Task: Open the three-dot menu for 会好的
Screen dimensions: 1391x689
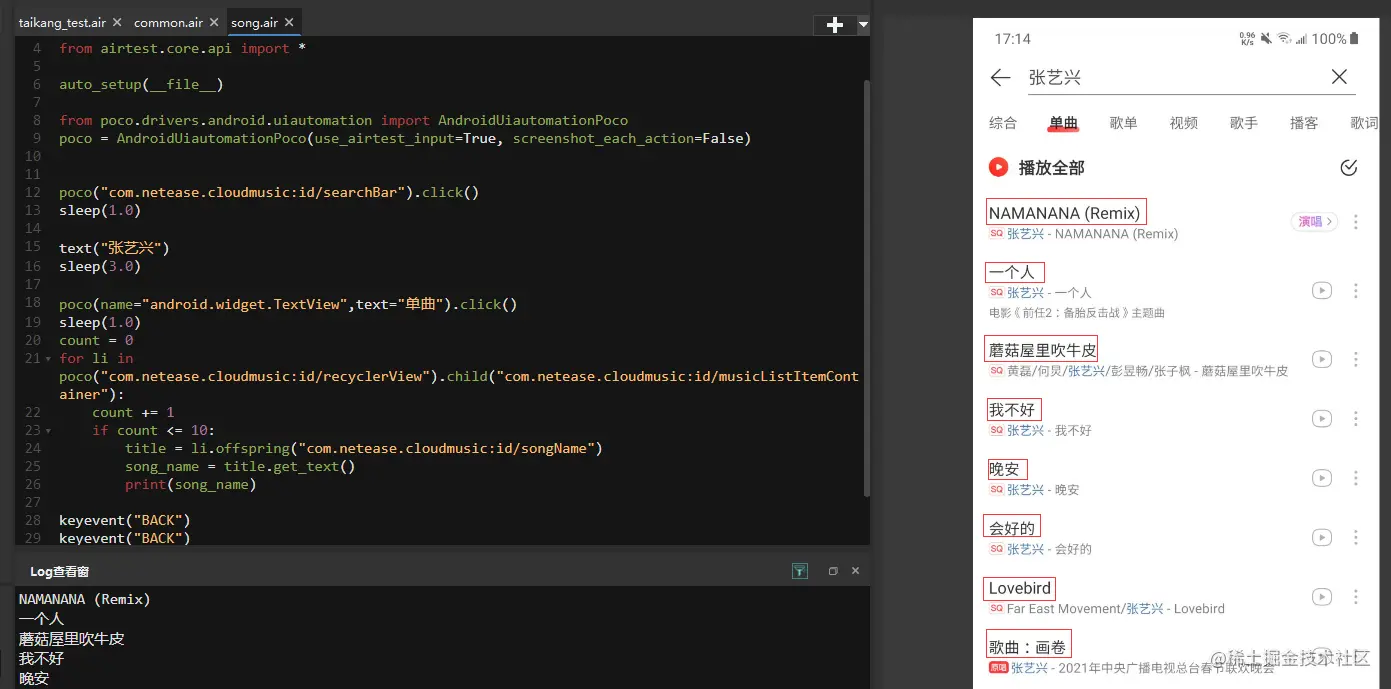Action: pyautogui.click(x=1356, y=538)
